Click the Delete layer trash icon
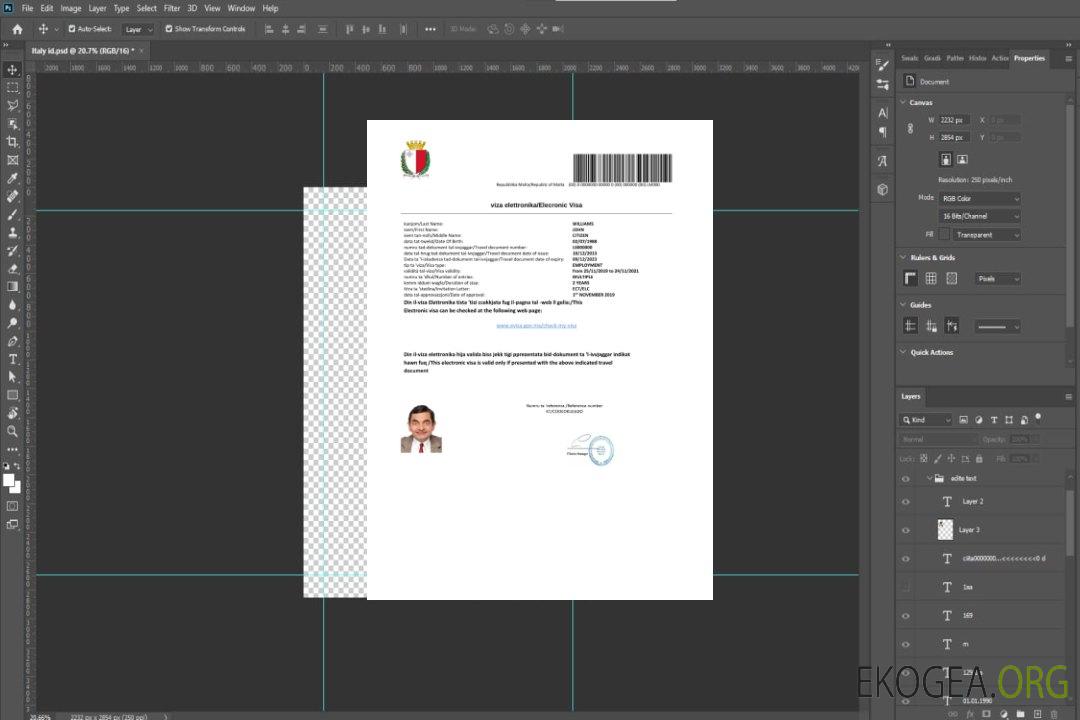Viewport: 1080px width, 720px height. coord(1054,714)
